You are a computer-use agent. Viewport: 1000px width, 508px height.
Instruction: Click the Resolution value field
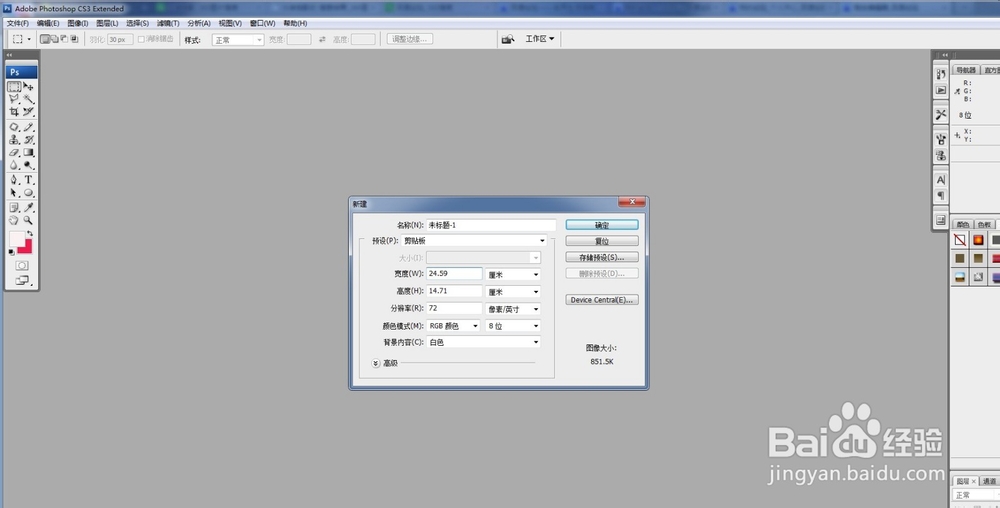454,308
